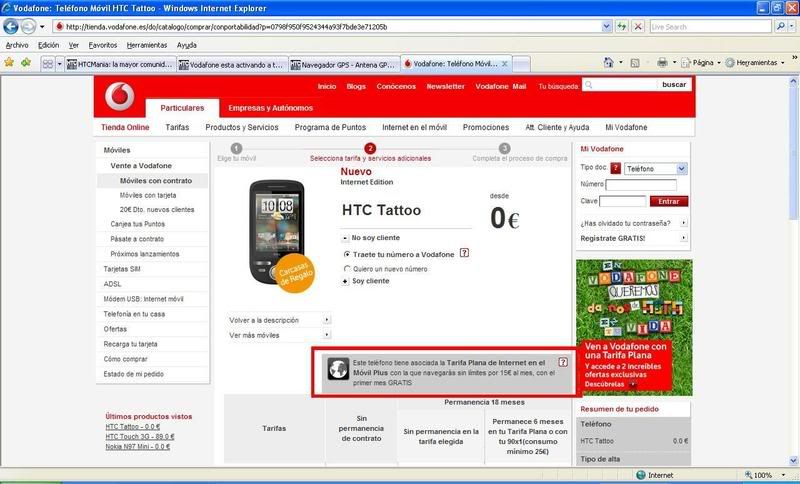Click the Live Search magnifier icon
This screenshot has width=800, height=484.
[780, 27]
